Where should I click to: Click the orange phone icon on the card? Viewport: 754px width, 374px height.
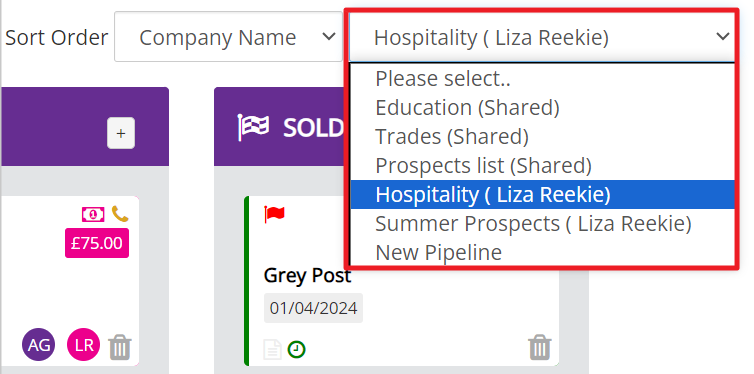click(120, 214)
